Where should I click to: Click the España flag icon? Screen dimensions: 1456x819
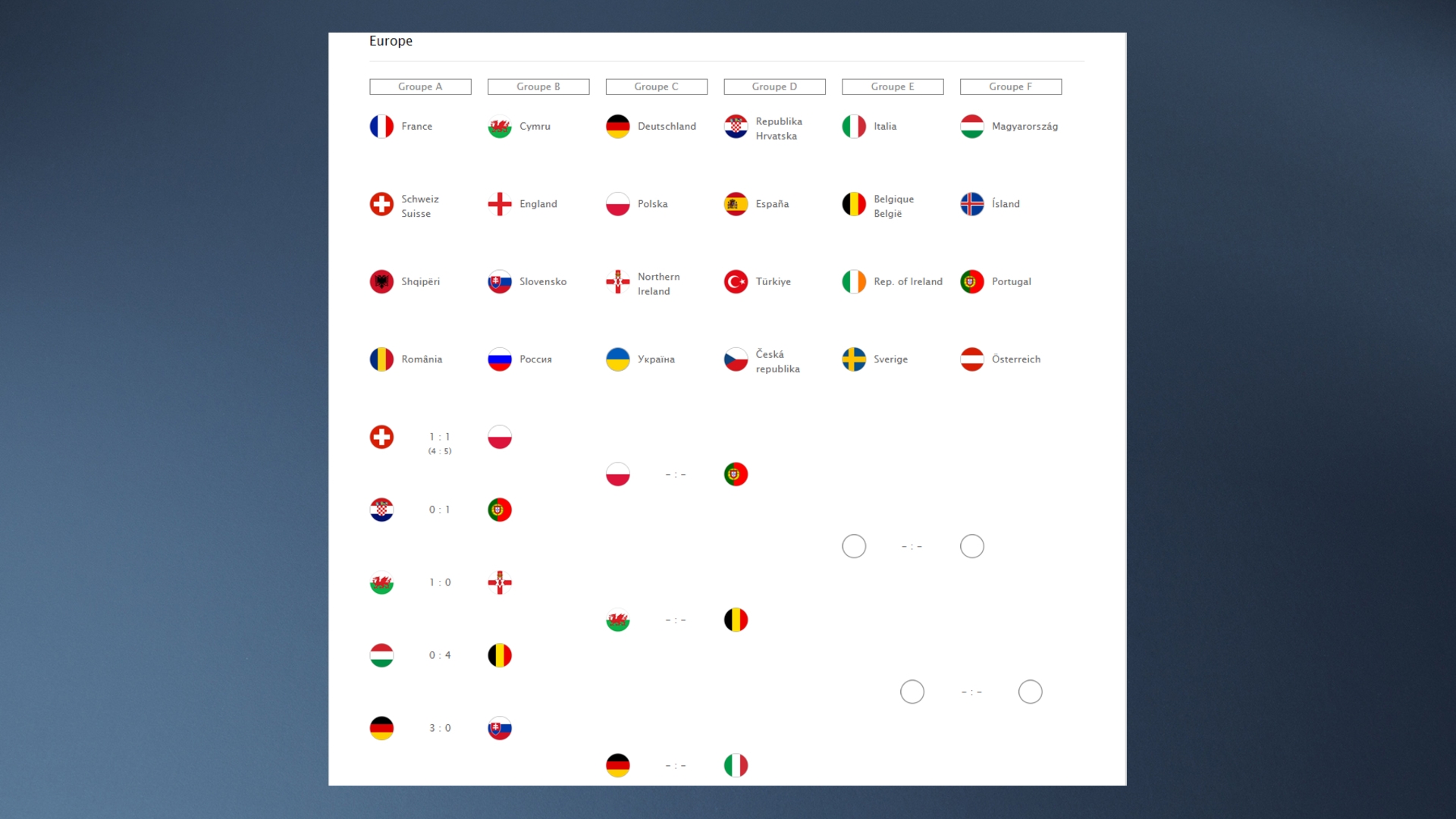pyautogui.click(x=736, y=204)
